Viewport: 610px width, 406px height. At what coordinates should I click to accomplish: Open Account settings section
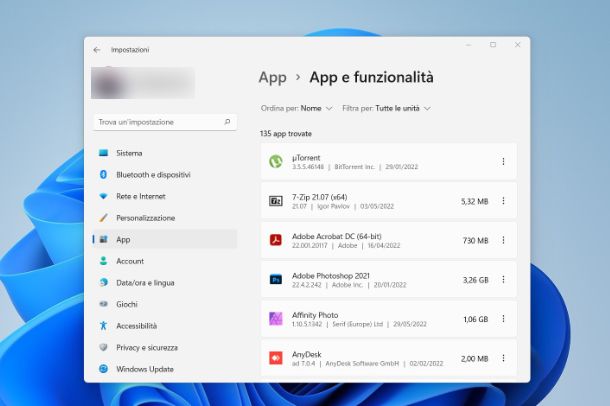(x=165, y=261)
